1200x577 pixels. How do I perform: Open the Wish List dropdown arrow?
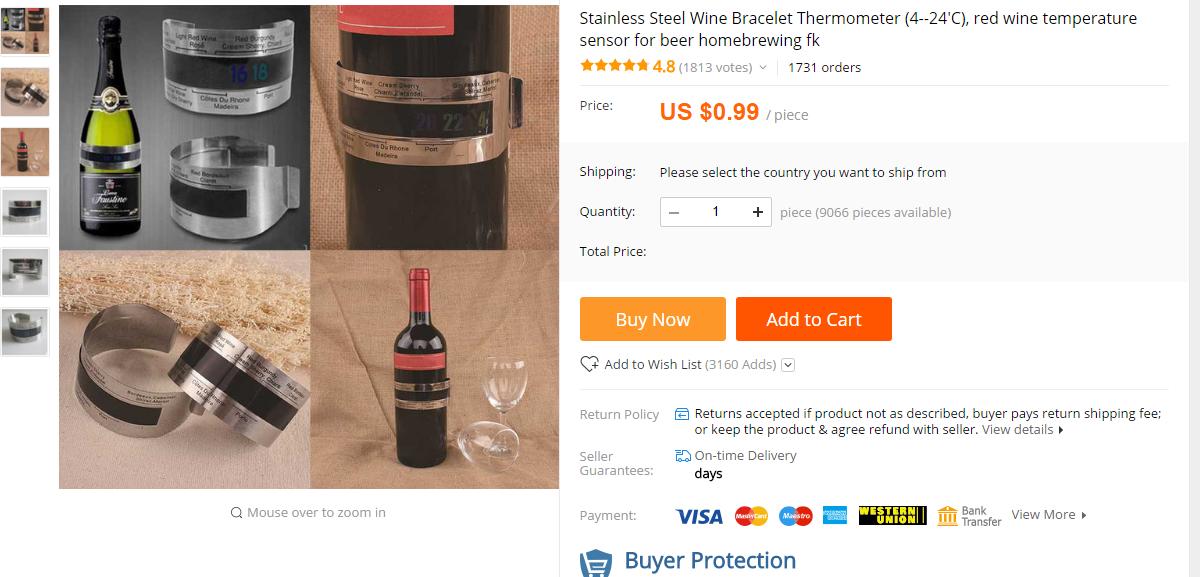(788, 365)
